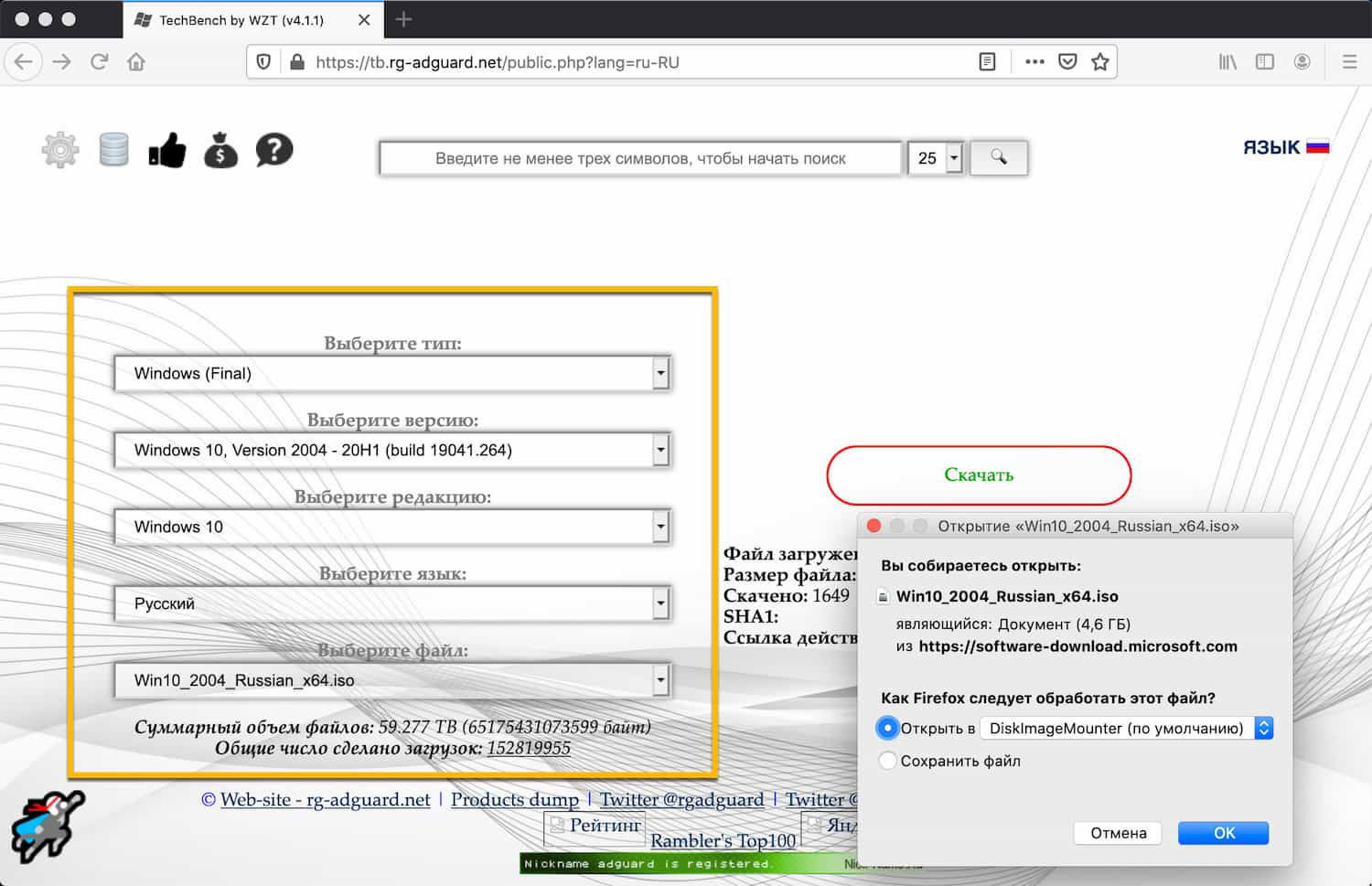
Task: Open page actions three-dot menu
Action: pos(1034,62)
